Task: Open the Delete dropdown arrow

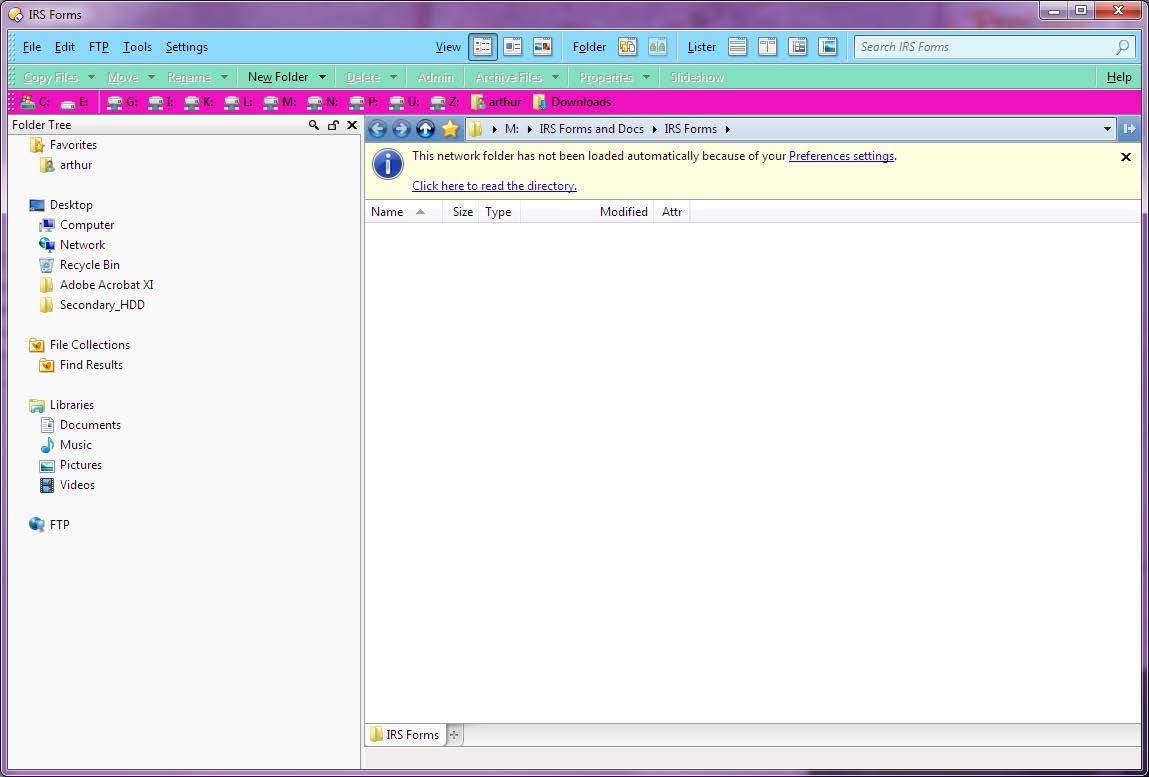Action: [x=394, y=77]
